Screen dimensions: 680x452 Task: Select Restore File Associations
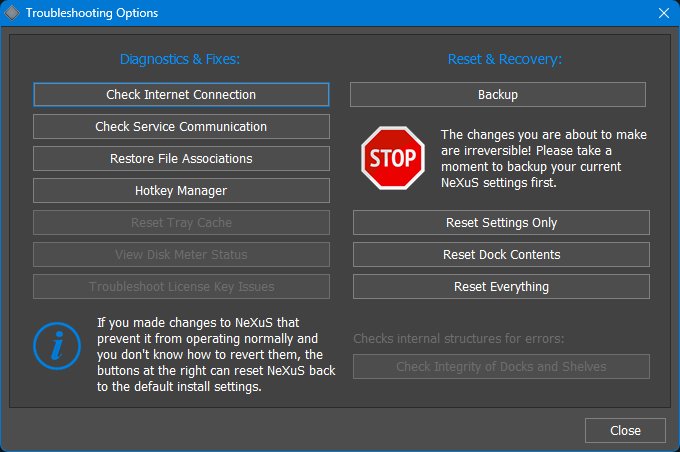click(181, 159)
